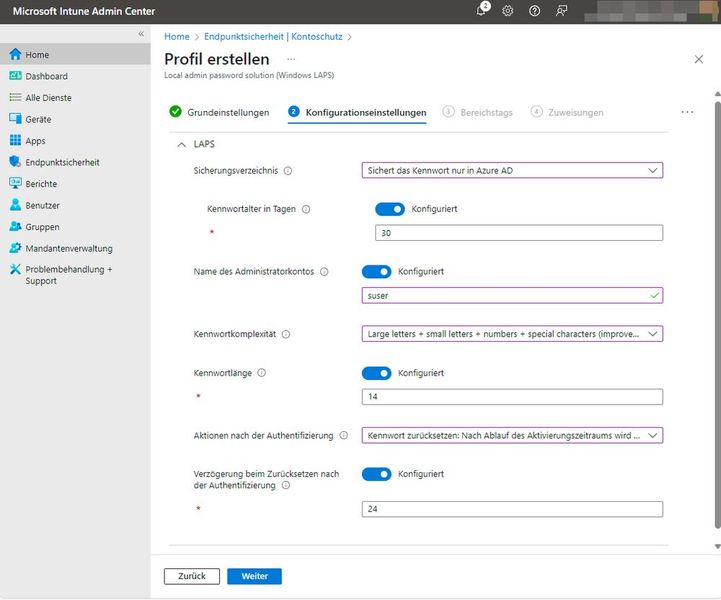The height and width of the screenshot is (600, 721).
Task: Show info for Name des Administratorkontos
Action: coord(324,272)
